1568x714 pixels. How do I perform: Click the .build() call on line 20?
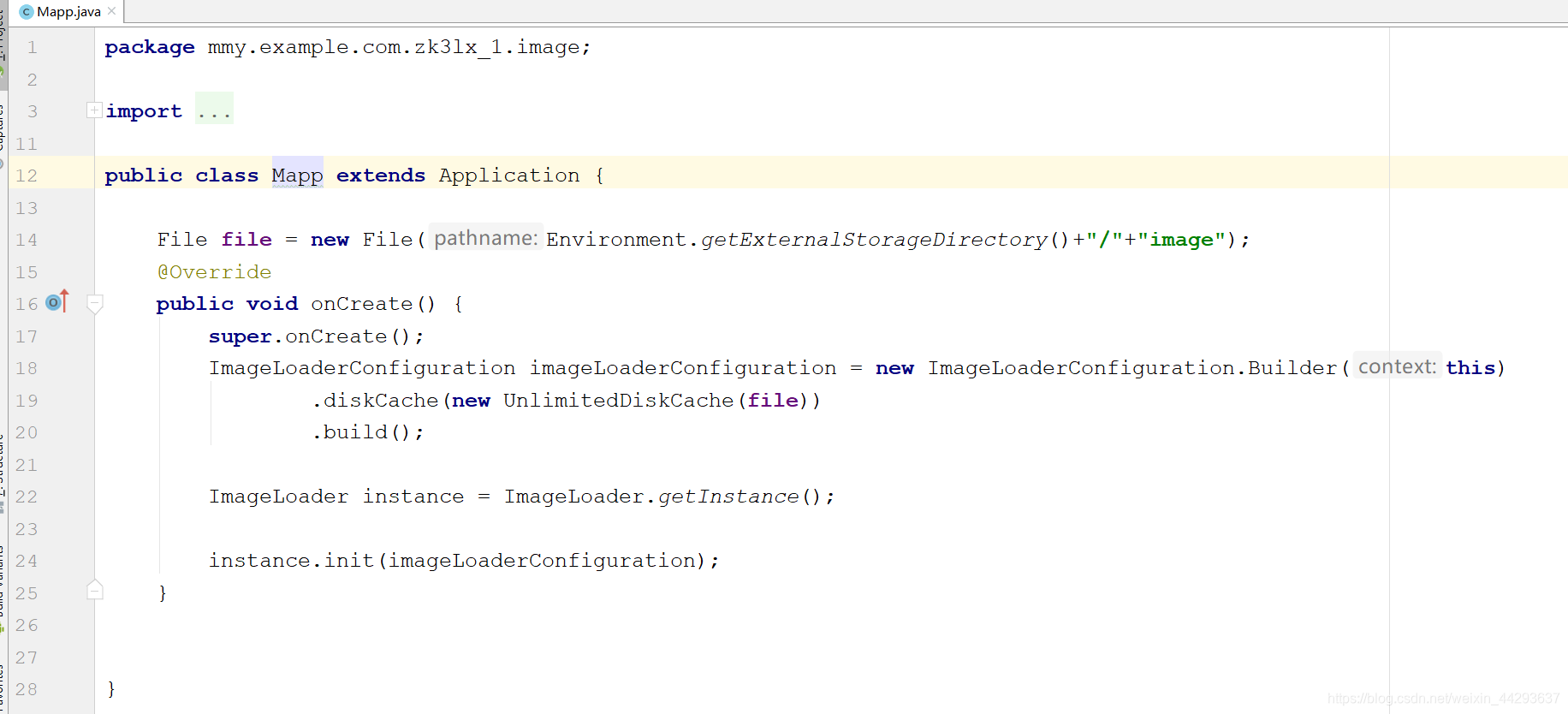click(367, 432)
